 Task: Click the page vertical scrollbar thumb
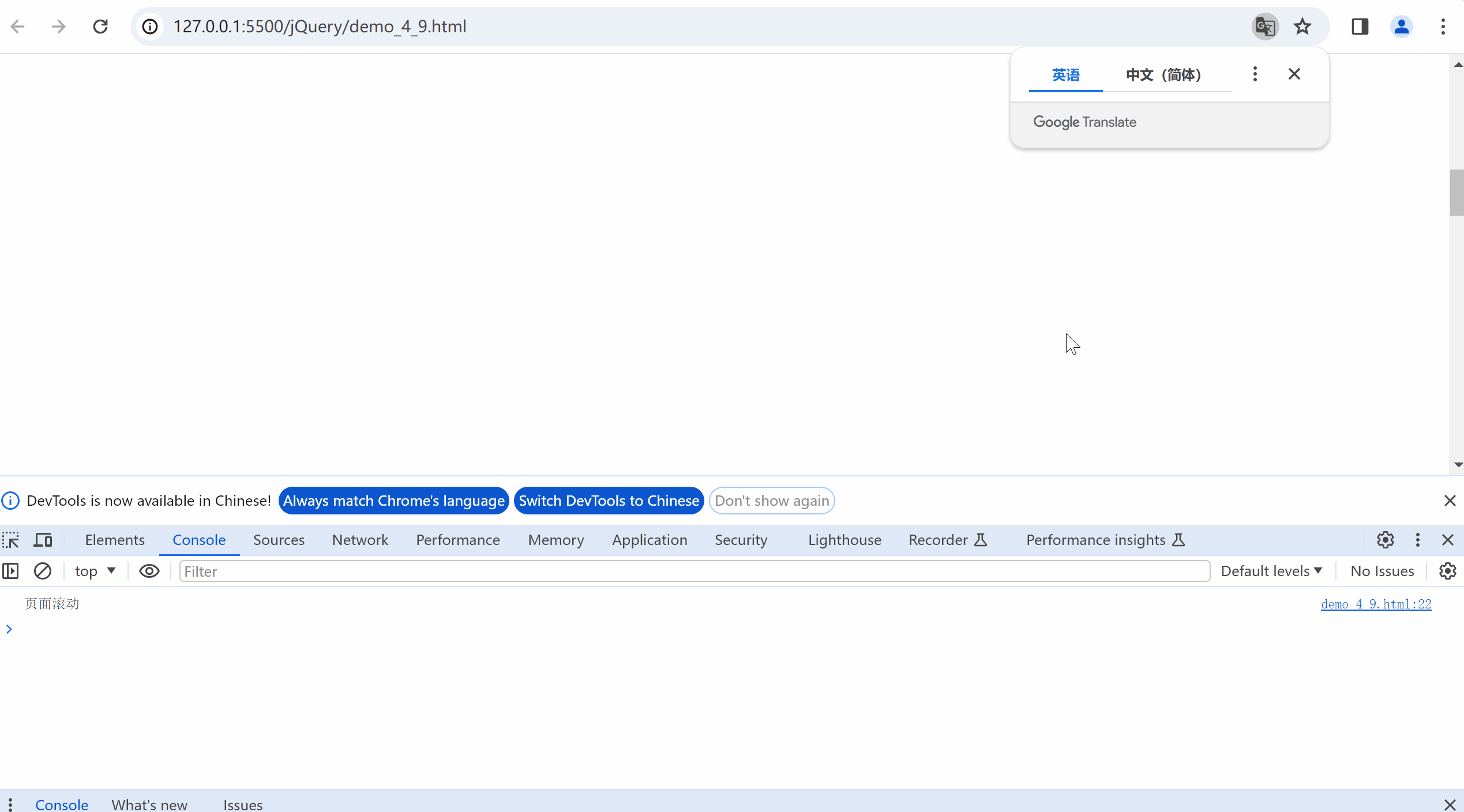[1457, 193]
